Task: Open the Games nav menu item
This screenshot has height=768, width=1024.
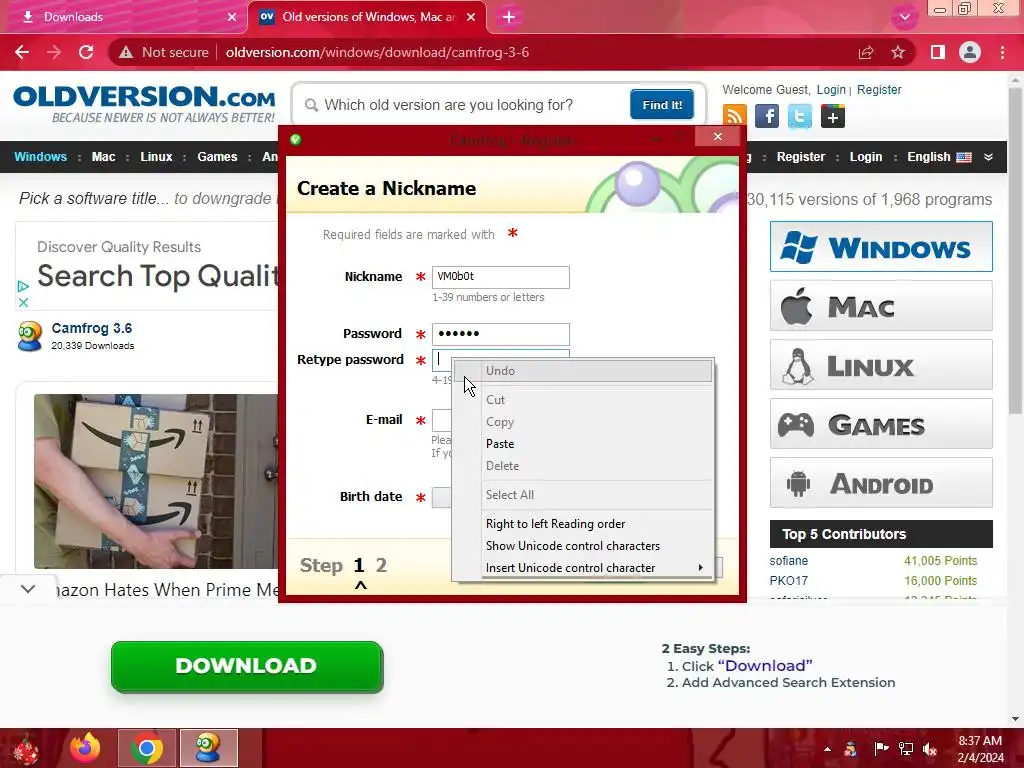Action: (217, 157)
